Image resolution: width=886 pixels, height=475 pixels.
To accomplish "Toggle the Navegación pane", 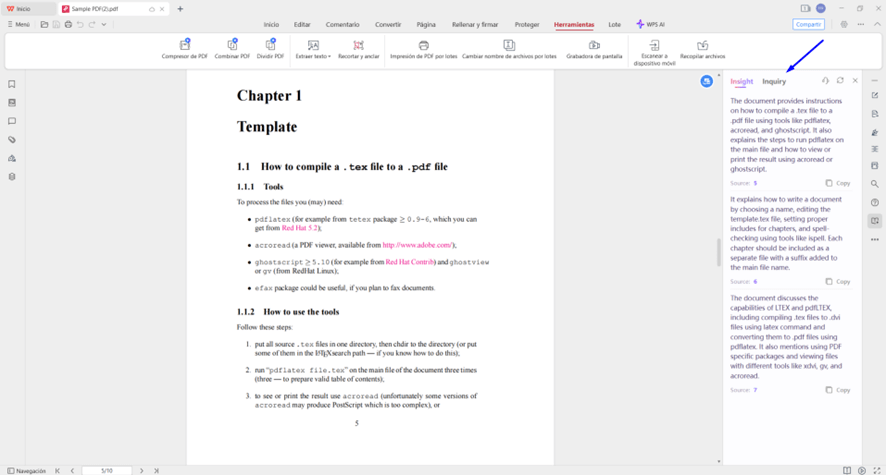I will click(27, 470).
